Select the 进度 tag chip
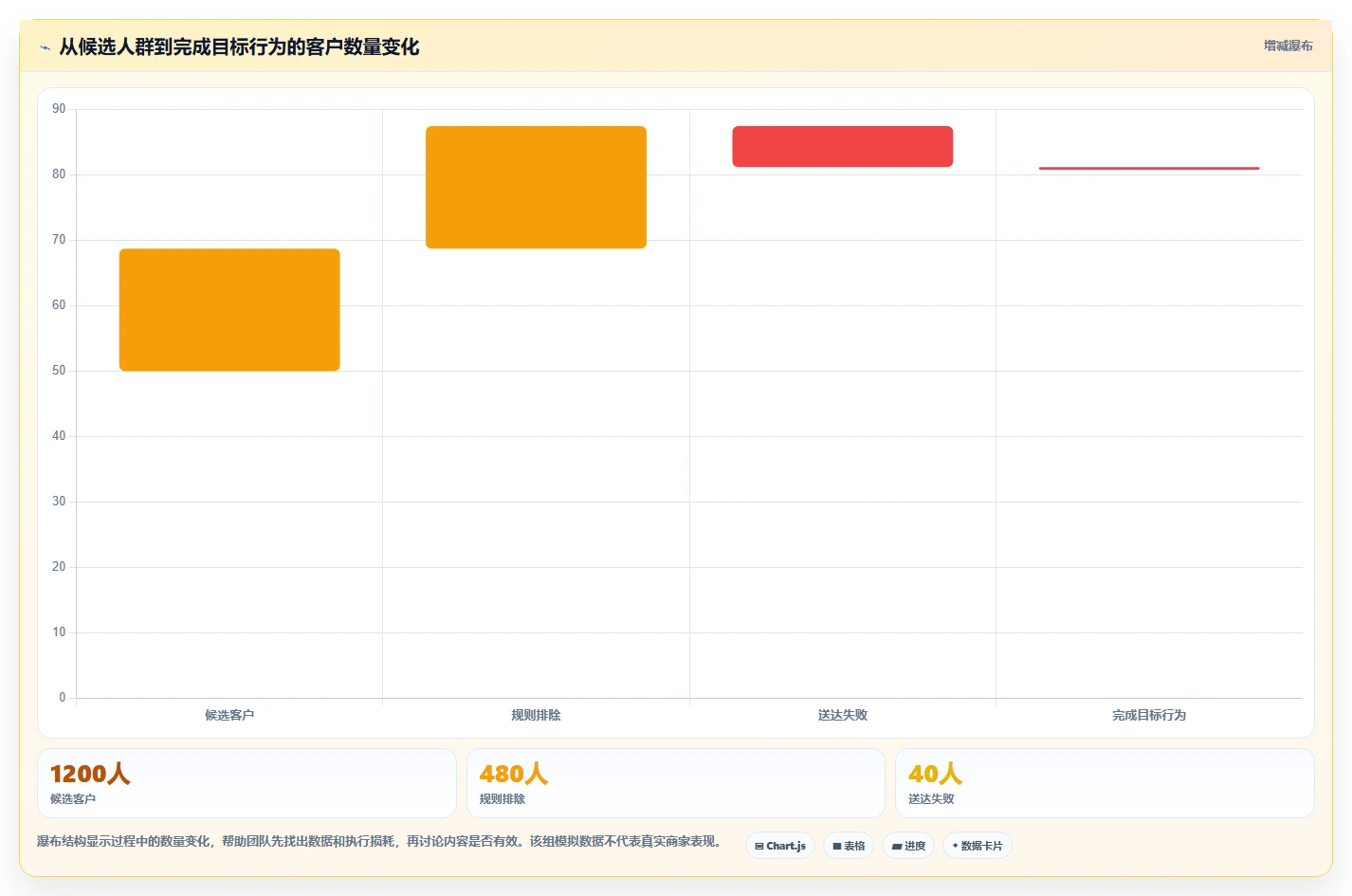This screenshot has height=896, width=1352. pos(908,846)
